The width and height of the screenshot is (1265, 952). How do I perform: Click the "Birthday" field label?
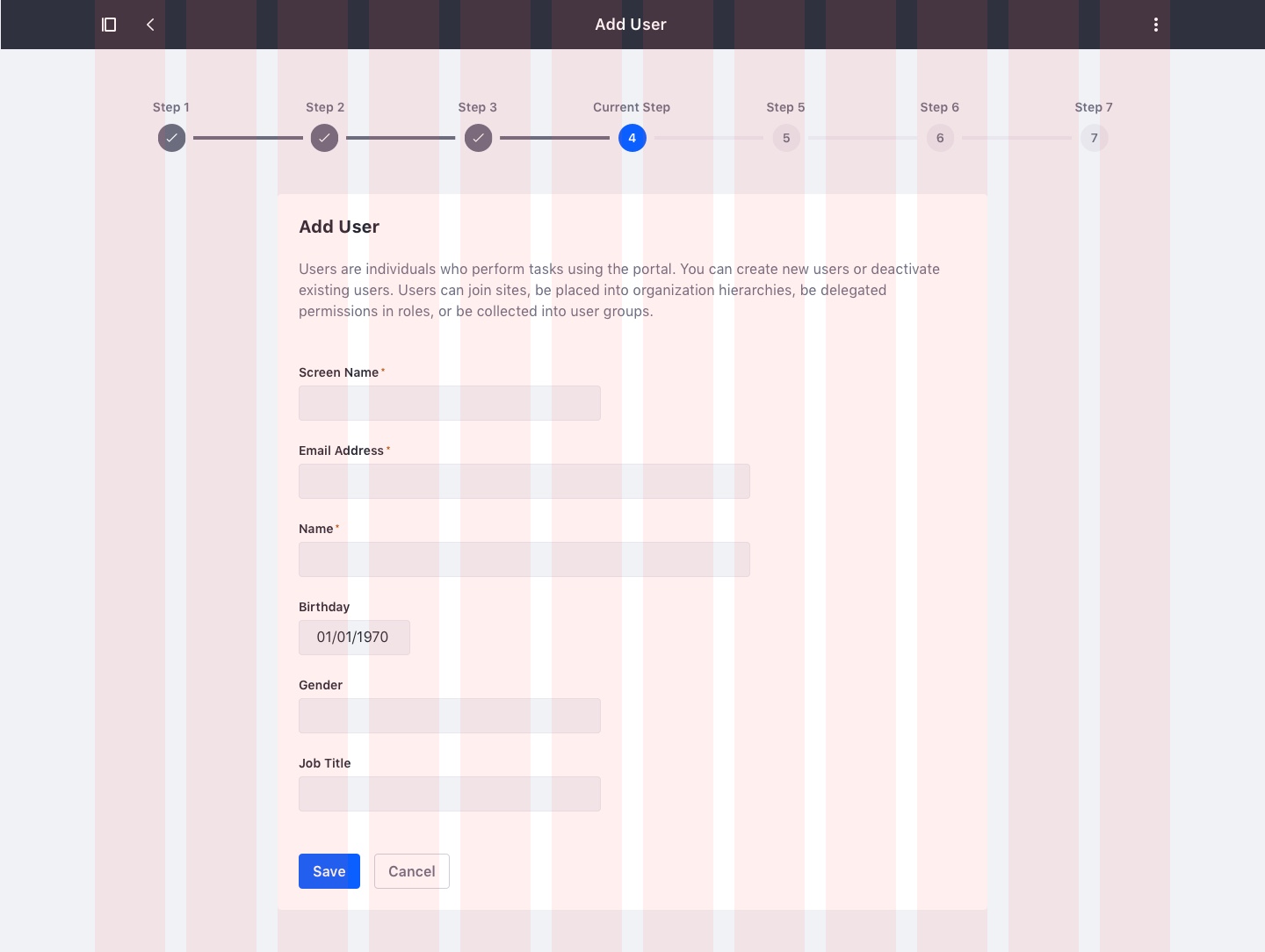[x=324, y=607]
